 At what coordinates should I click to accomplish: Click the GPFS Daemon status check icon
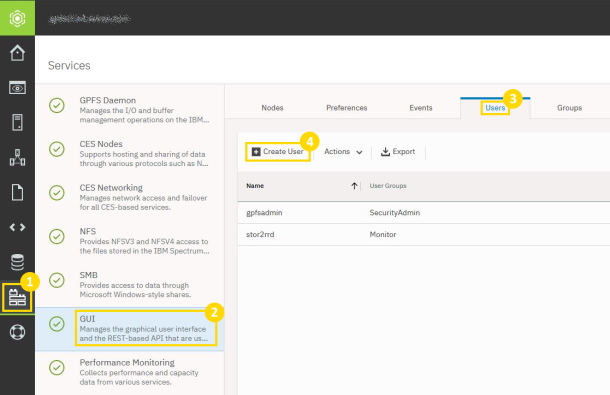pyautogui.click(x=57, y=105)
